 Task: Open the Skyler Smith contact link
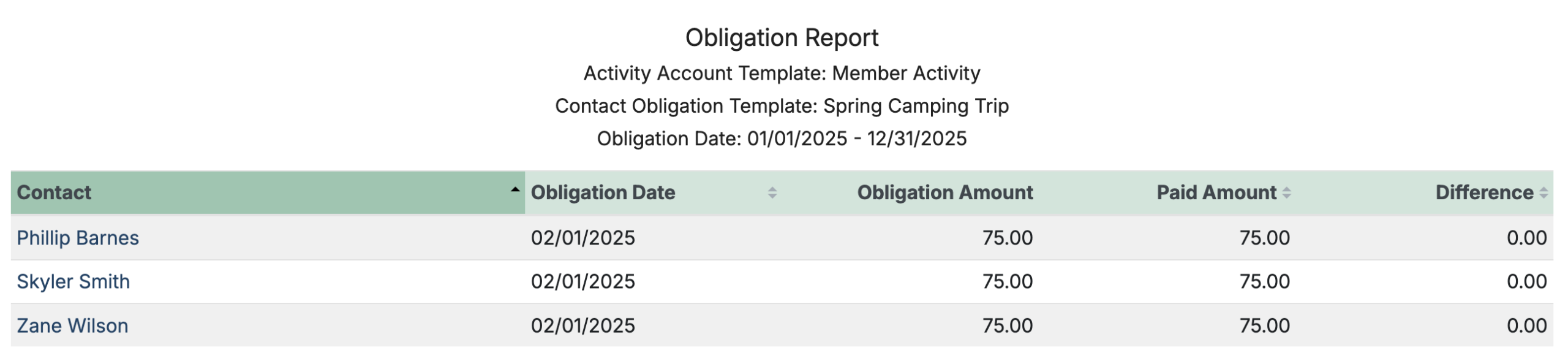73,281
